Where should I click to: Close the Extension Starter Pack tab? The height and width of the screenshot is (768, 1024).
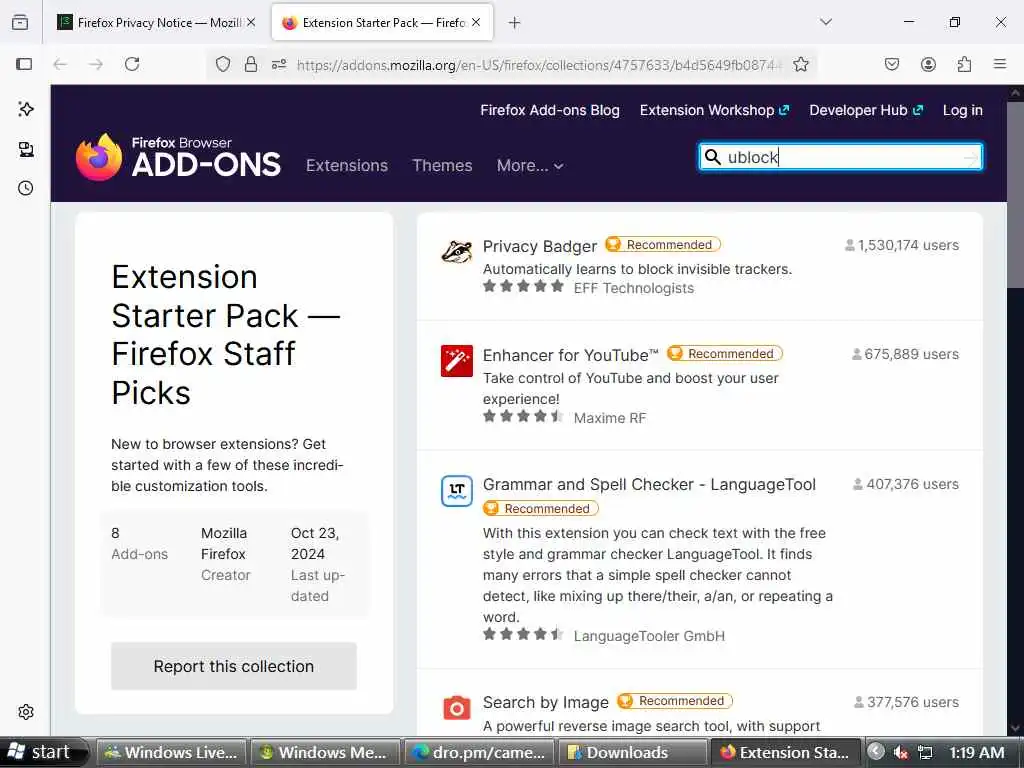pos(476,22)
